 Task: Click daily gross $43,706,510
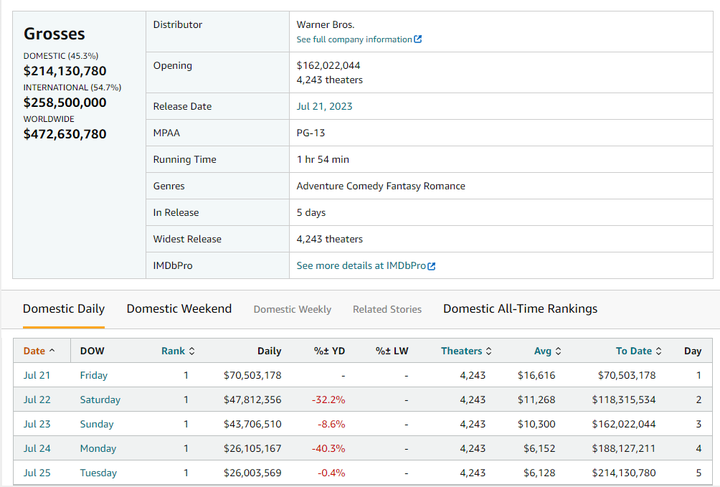[252, 424]
